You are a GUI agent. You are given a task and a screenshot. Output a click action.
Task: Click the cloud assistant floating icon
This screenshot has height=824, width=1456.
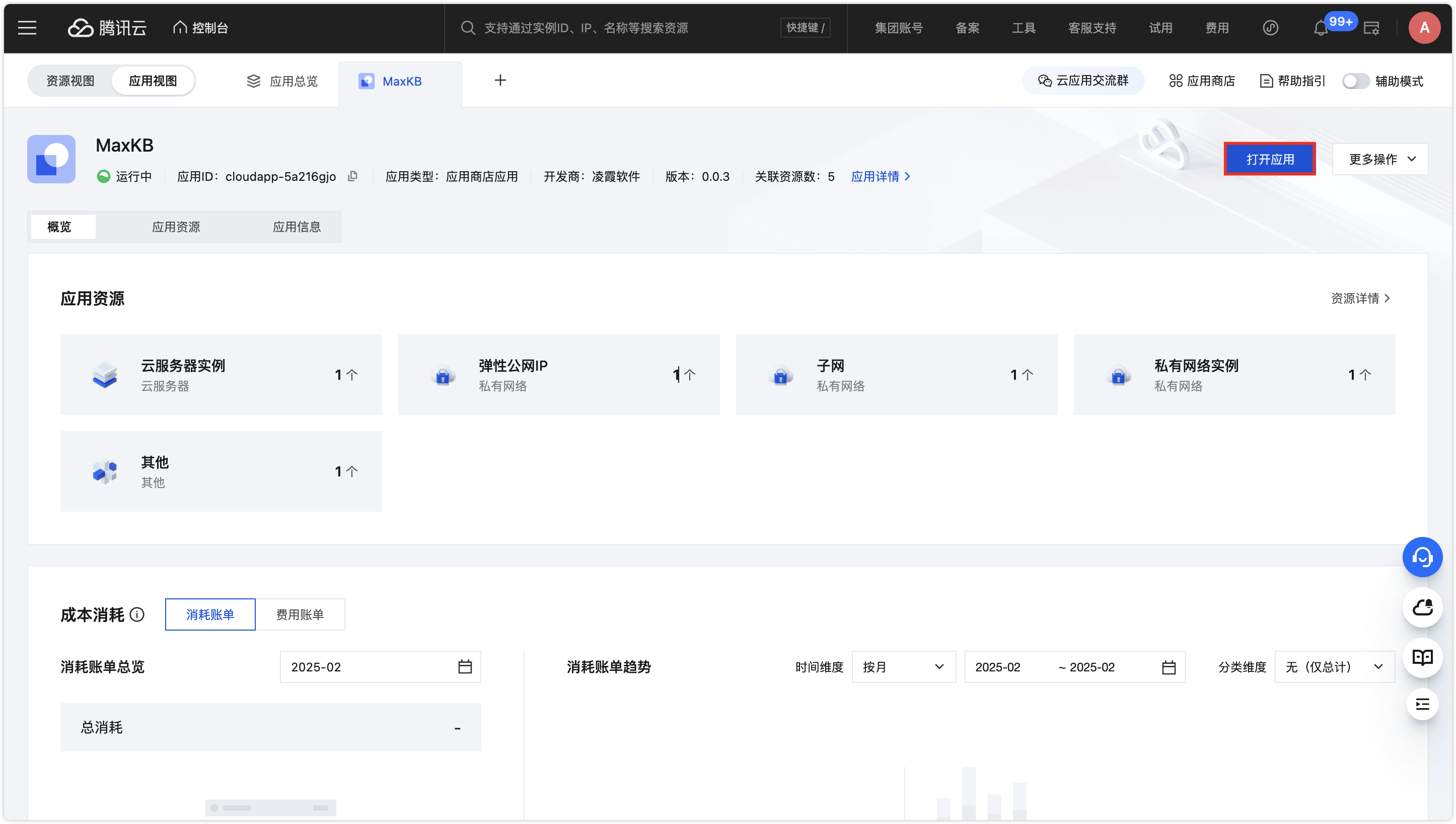pyautogui.click(x=1422, y=607)
